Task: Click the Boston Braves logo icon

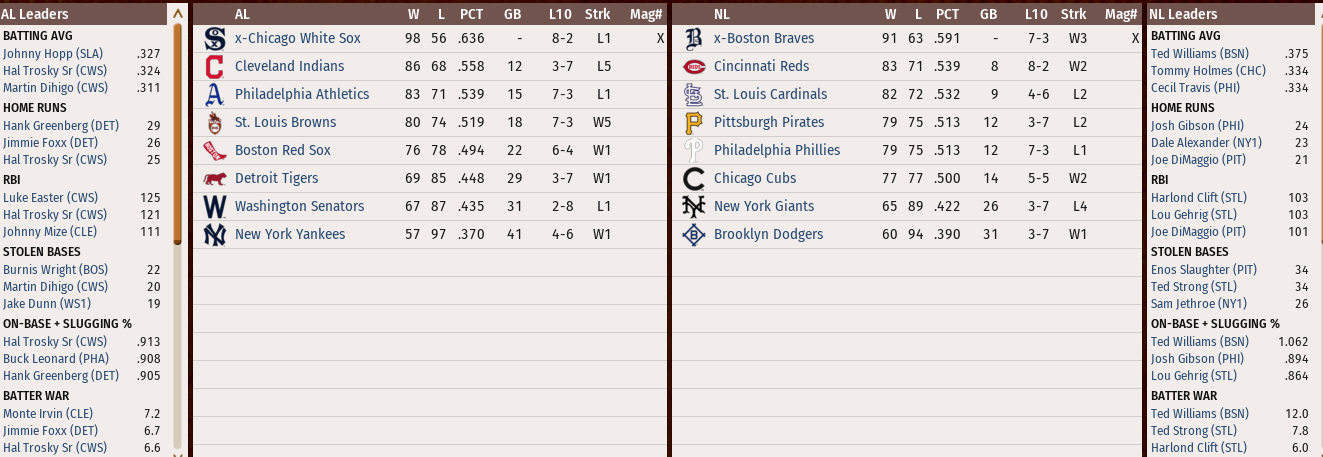Action: [x=693, y=39]
